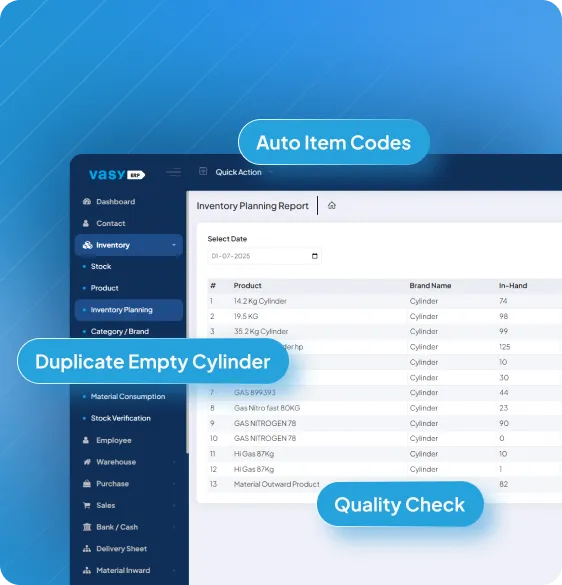Open Contact menu item
This screenshot has width=562, height=585.
[x=111, y=223]
